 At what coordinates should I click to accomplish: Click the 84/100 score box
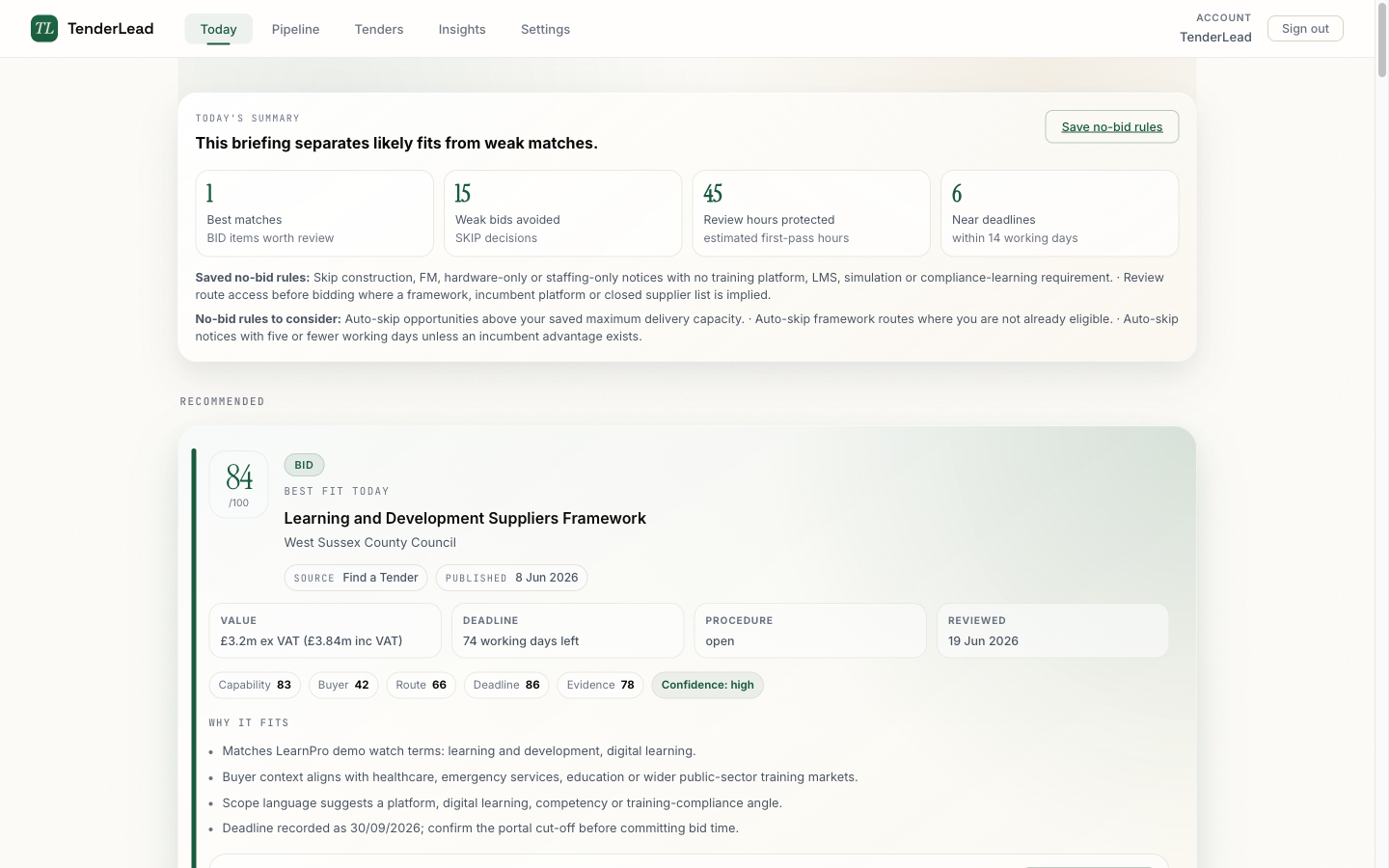239,484
